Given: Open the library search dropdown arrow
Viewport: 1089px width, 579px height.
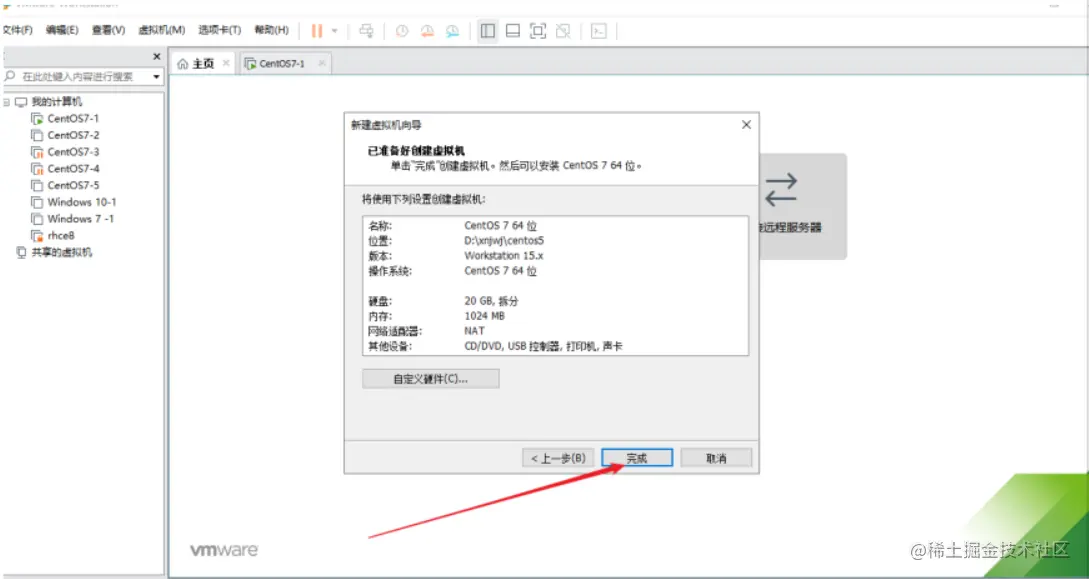Looking at the screenshot, I should 156,76.
